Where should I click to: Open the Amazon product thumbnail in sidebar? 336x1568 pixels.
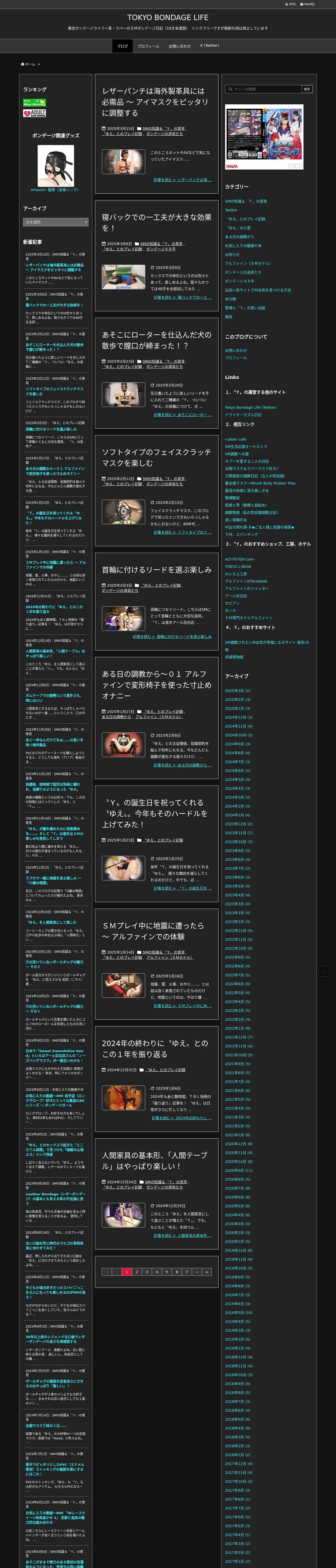tap(55, 166)
